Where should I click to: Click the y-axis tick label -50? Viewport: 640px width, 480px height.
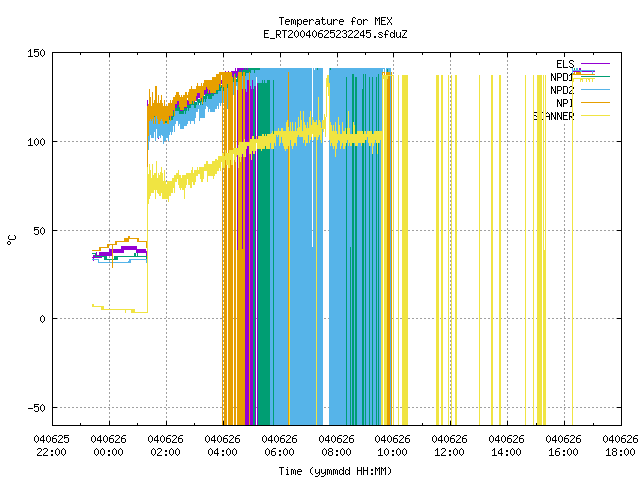36,408
